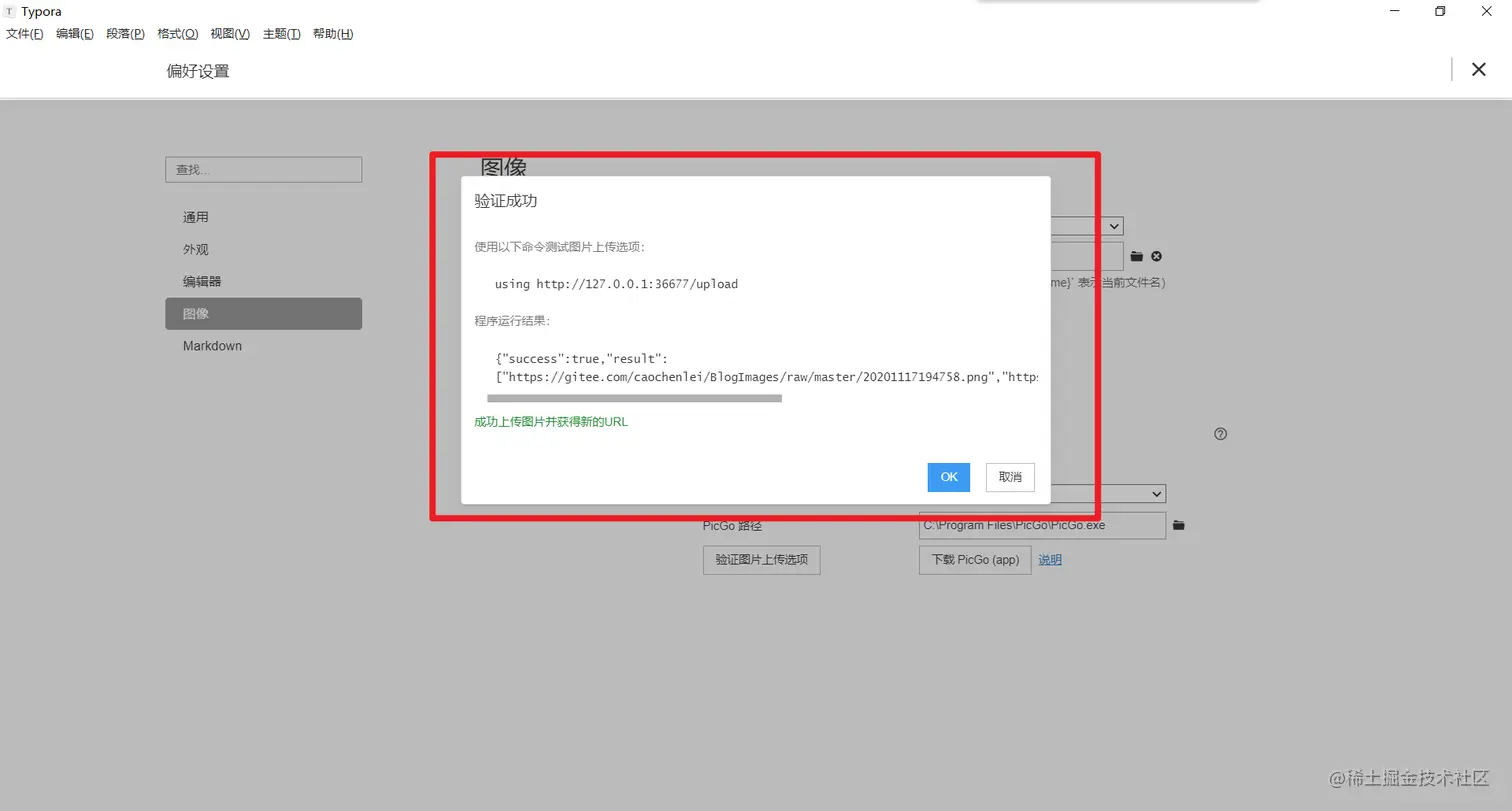
Task: Open the 文件(F) menu
Action: click(25, 34)
